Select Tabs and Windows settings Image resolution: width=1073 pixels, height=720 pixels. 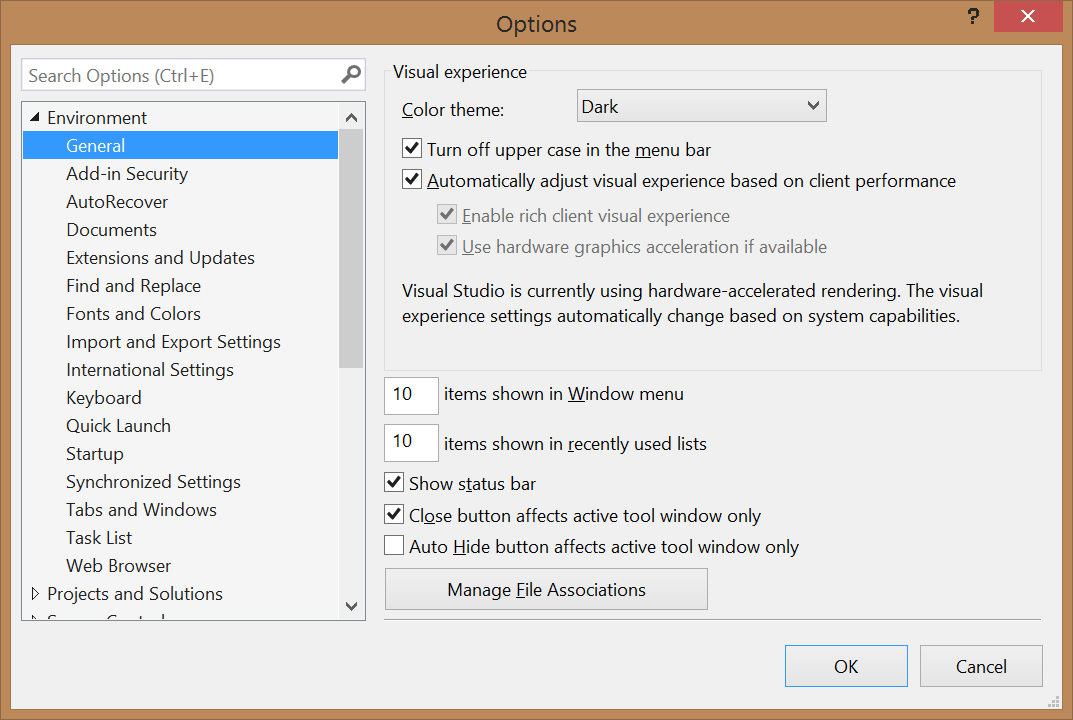(x=141, y=510)
